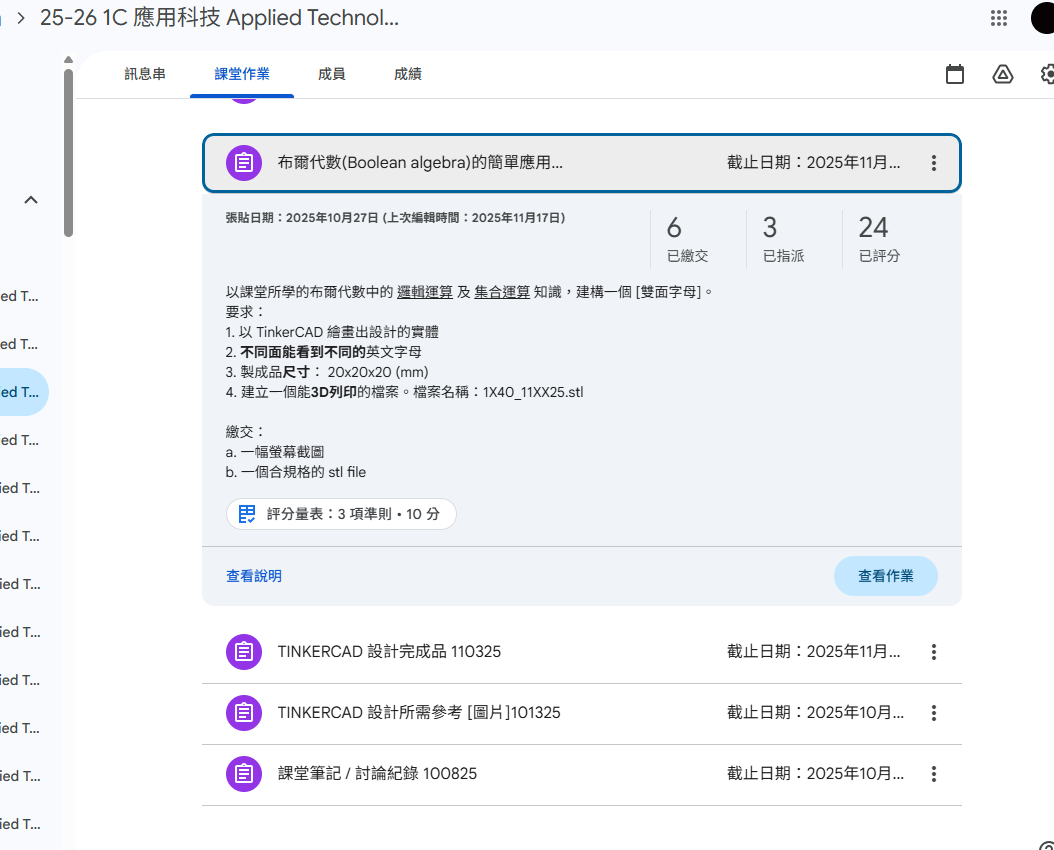
Task: Open the Google Calendar icon
Action: 955,74
